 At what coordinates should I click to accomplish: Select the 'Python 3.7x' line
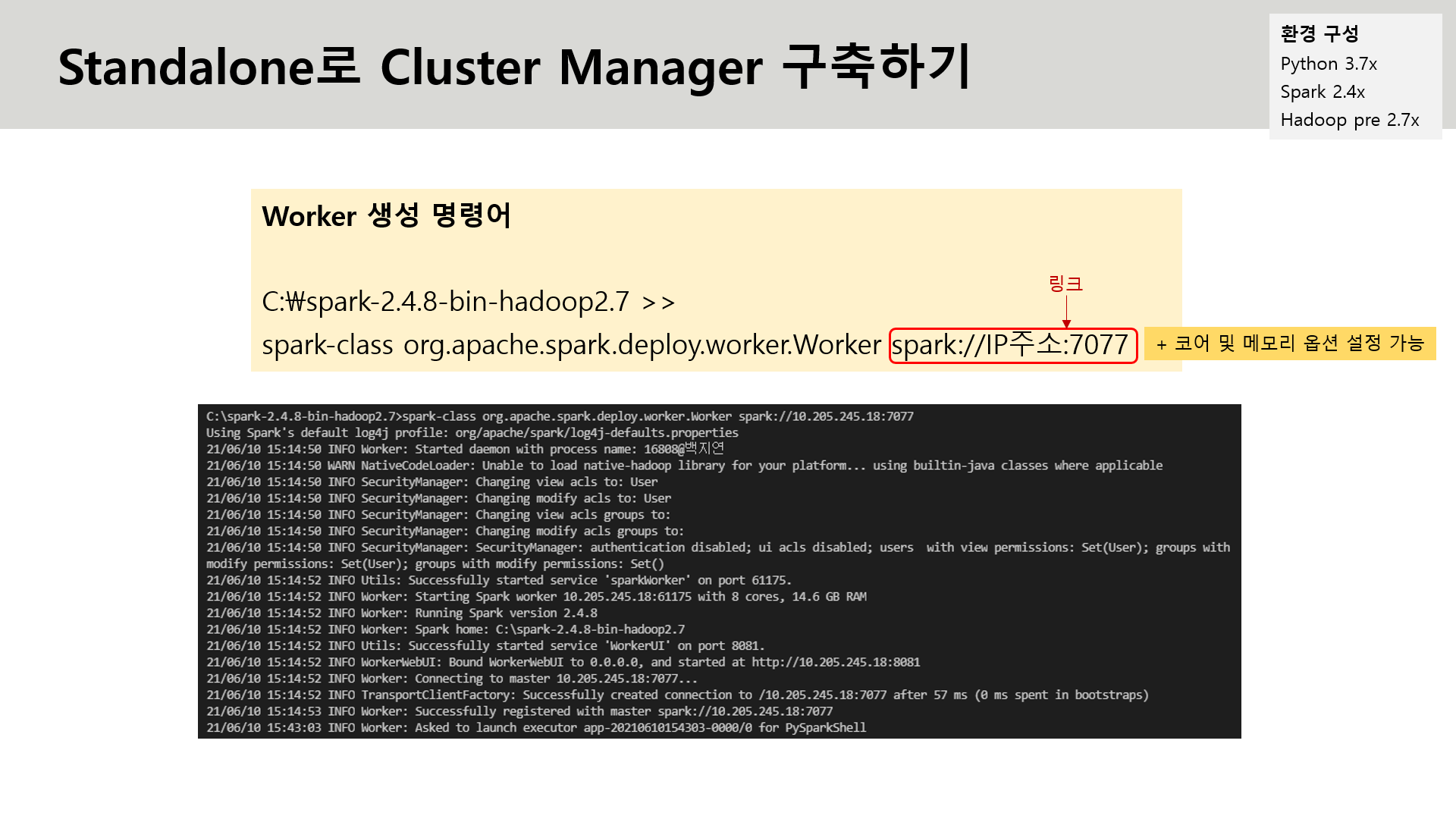[x=1329, y=64]
